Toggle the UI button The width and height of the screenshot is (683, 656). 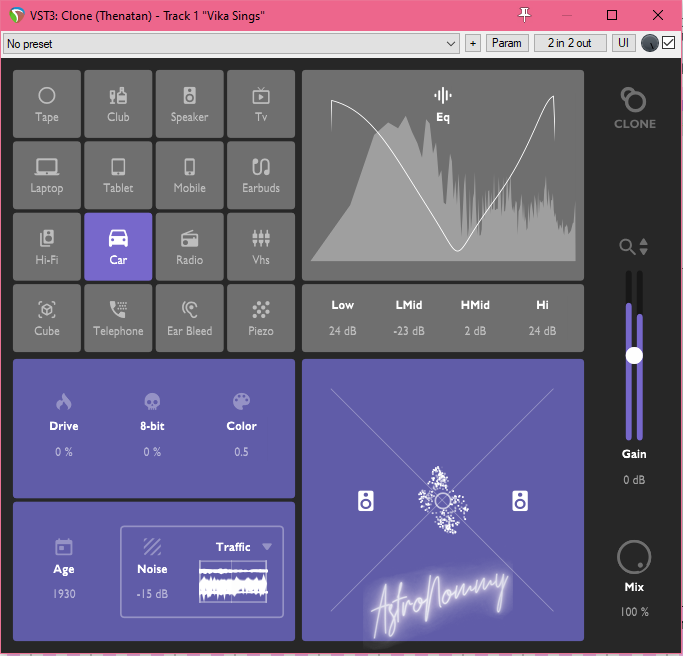(623, 44)
